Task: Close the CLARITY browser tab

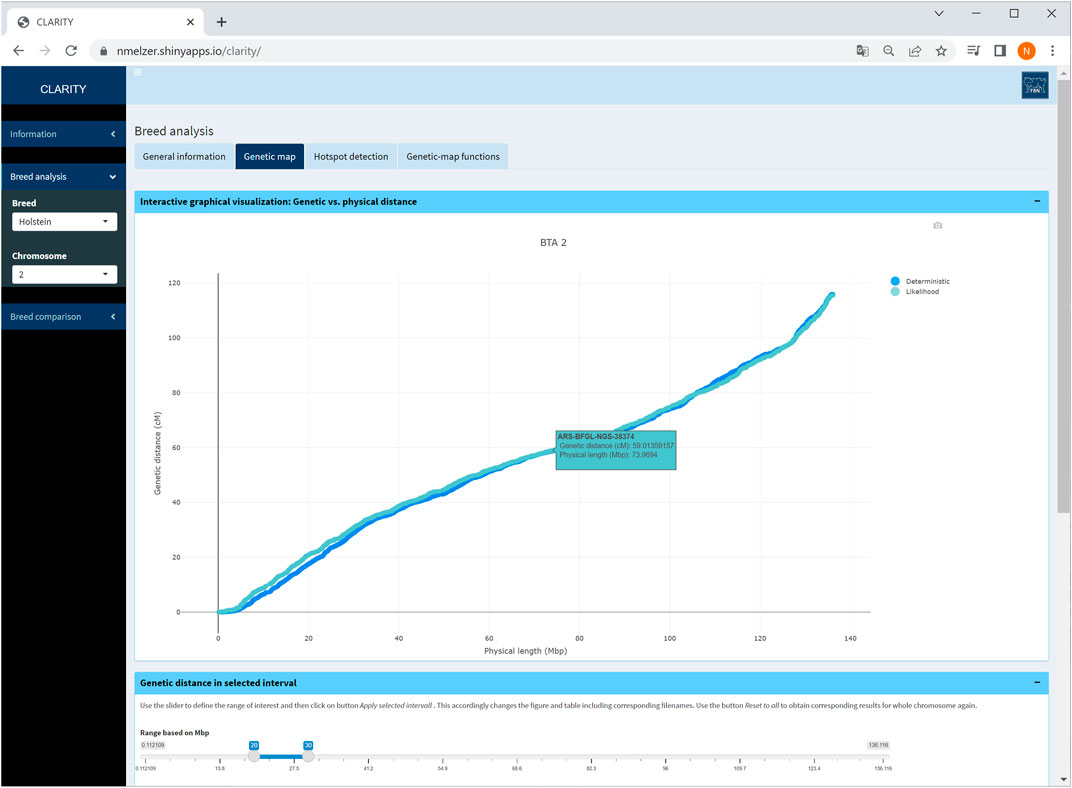Action: pos(190,22)
